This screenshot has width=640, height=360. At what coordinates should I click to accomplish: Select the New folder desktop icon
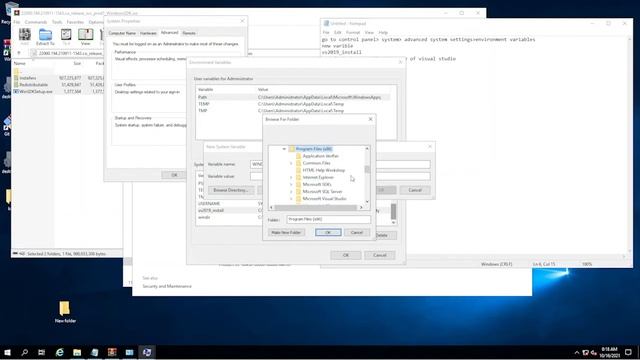65,312
